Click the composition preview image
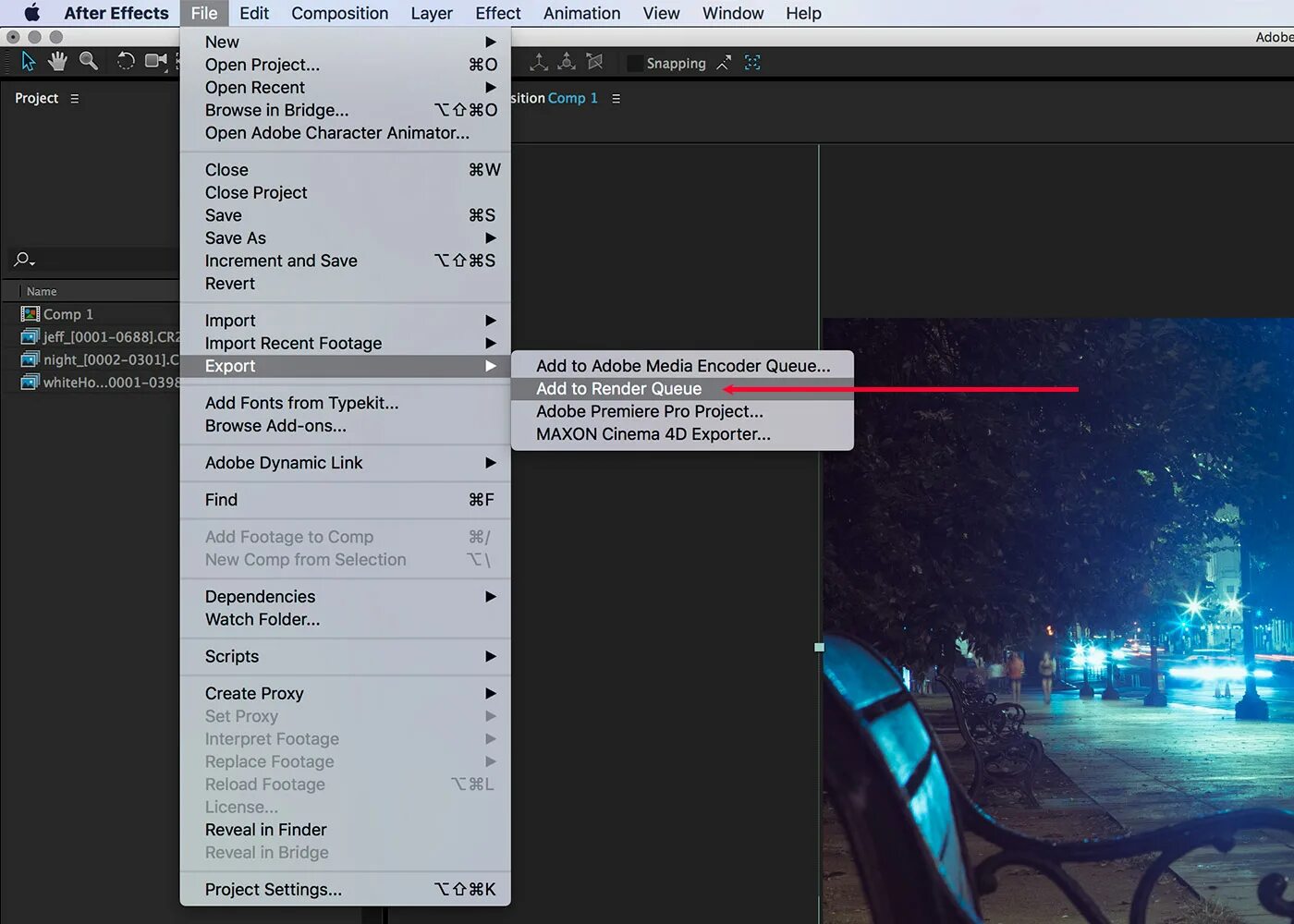Image resolution: width=1294 pixels, height=924 pixels. click(x=1058, y=620)
